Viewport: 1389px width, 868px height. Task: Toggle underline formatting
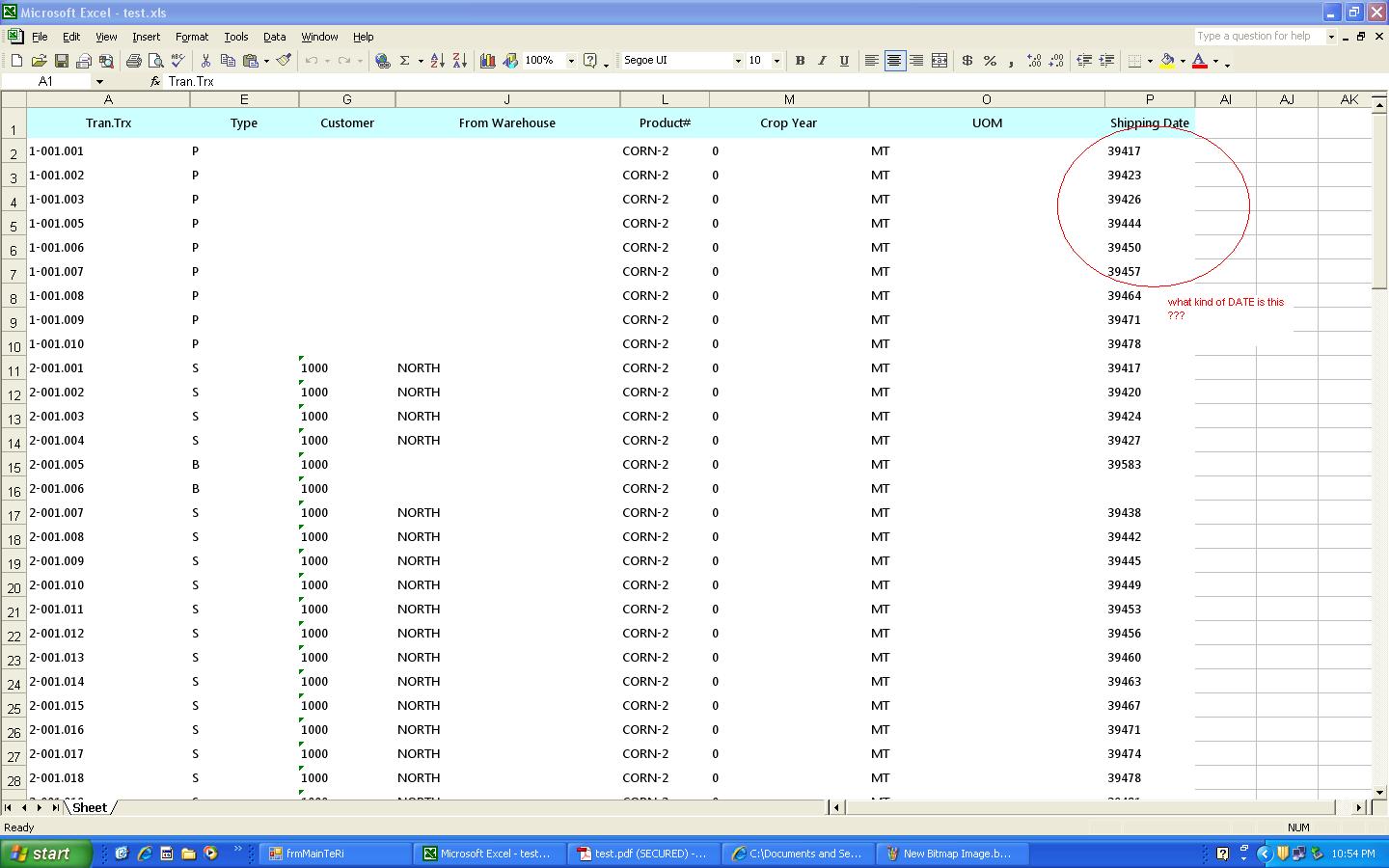coord(844,61)
